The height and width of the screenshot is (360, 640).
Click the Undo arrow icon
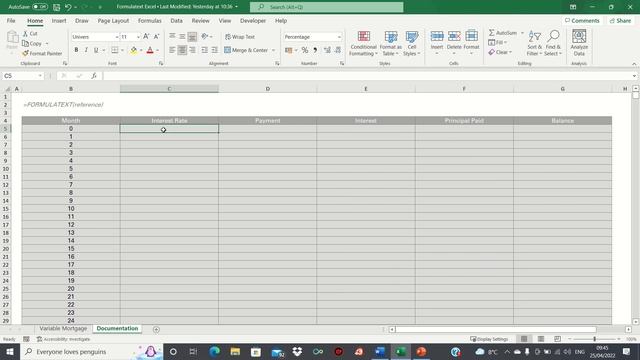pos(68,7)
